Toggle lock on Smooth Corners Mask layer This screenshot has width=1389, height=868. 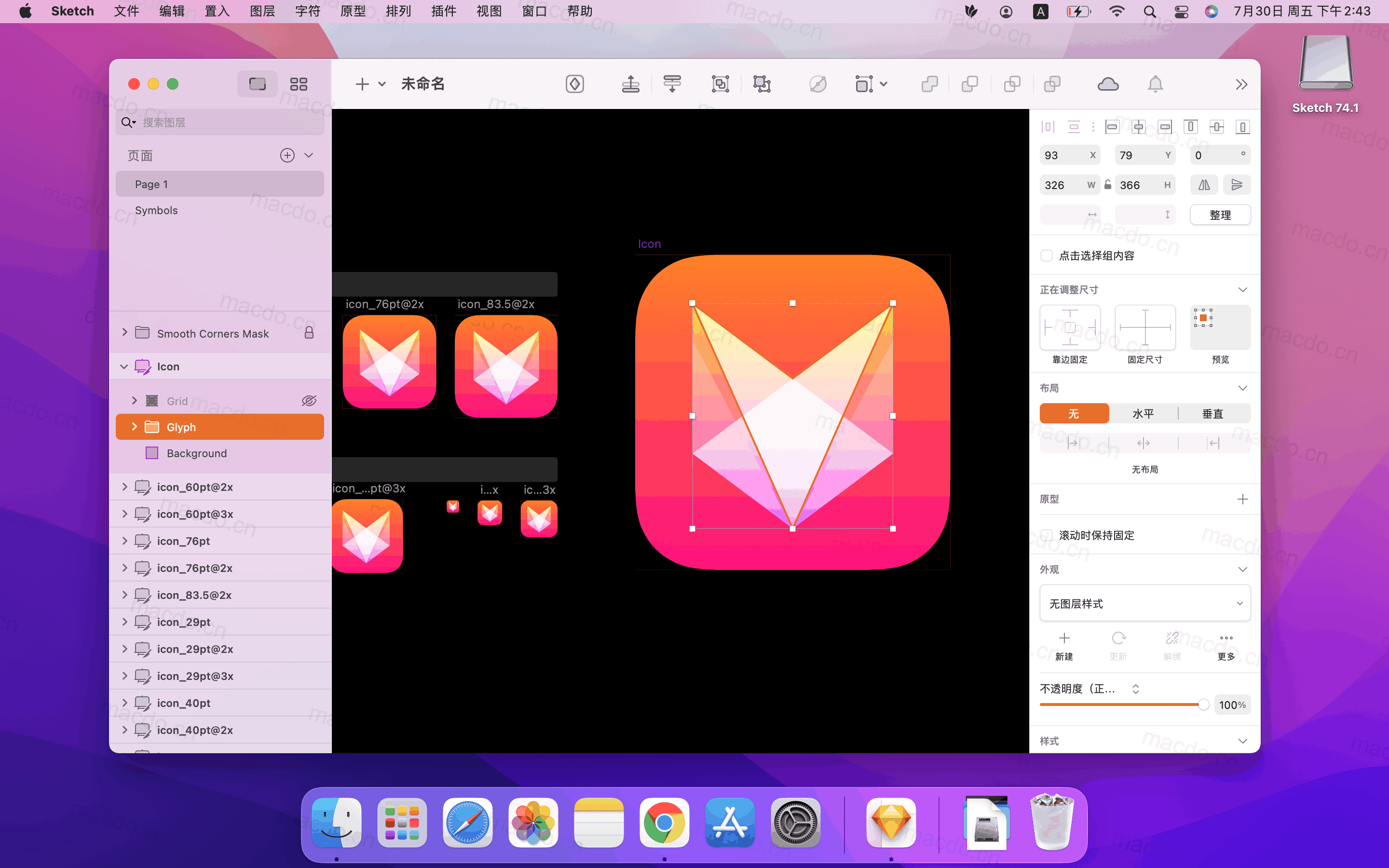click(309, 333)
